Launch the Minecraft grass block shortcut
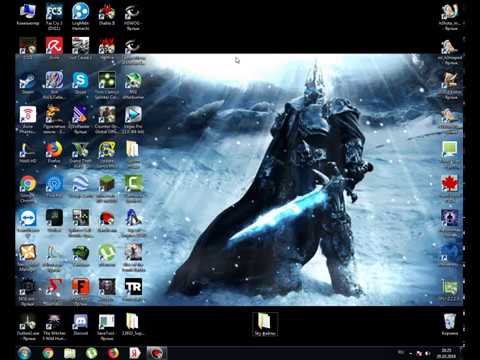Image resolution: width=480 pixels, height=360 pixels. click(x=107, y=189)
